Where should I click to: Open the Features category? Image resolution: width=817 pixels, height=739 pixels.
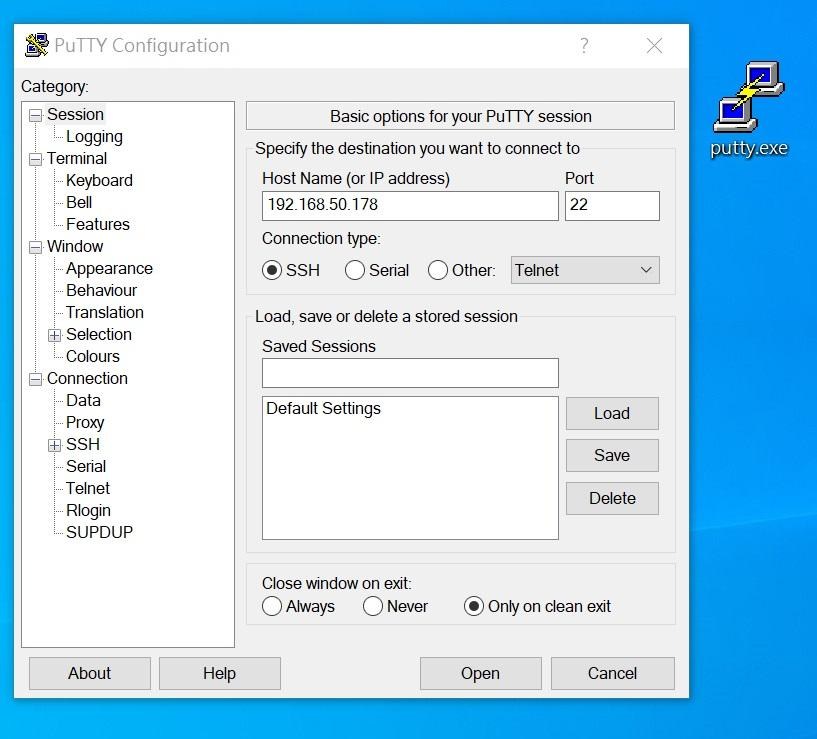(x=98, y=224)
